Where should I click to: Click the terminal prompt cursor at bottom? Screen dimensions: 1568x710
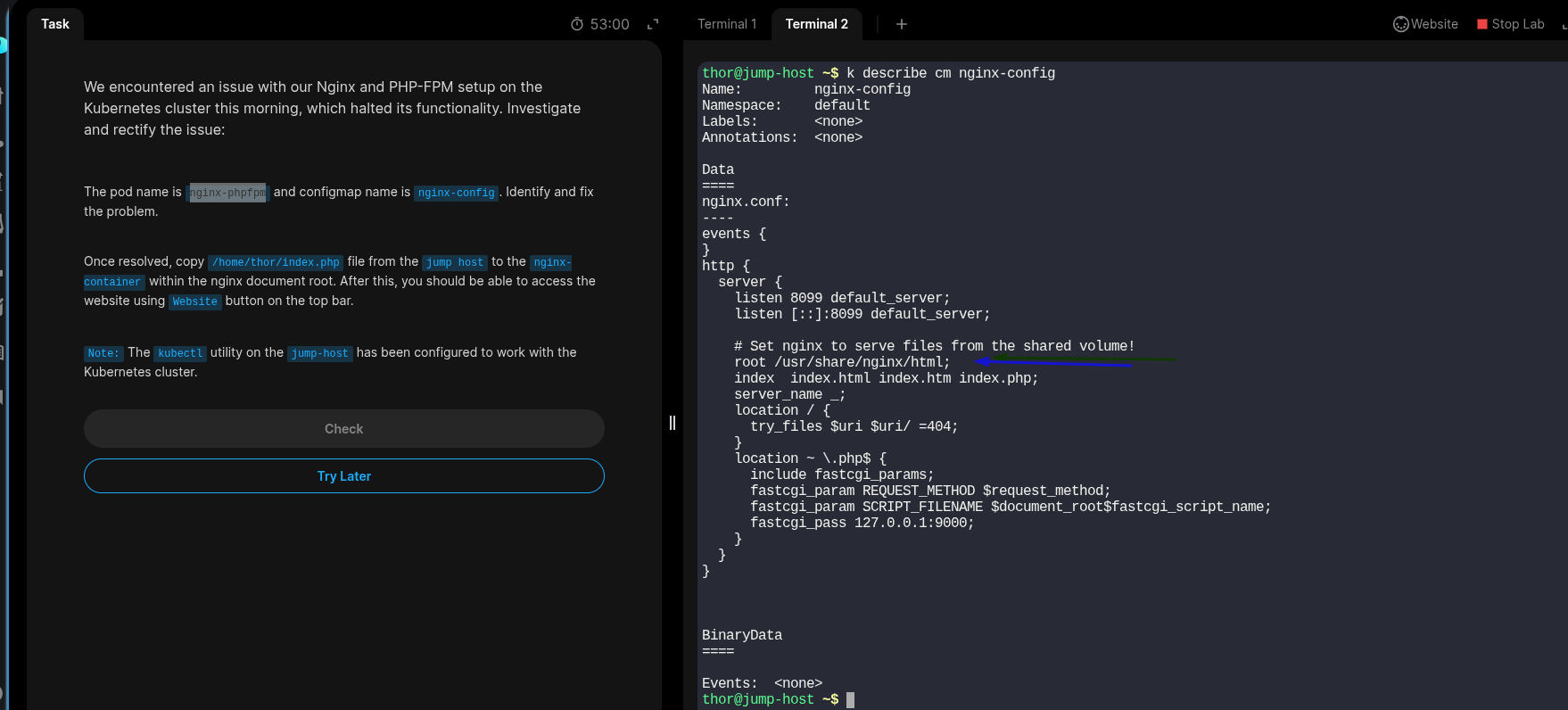[850, 700]
